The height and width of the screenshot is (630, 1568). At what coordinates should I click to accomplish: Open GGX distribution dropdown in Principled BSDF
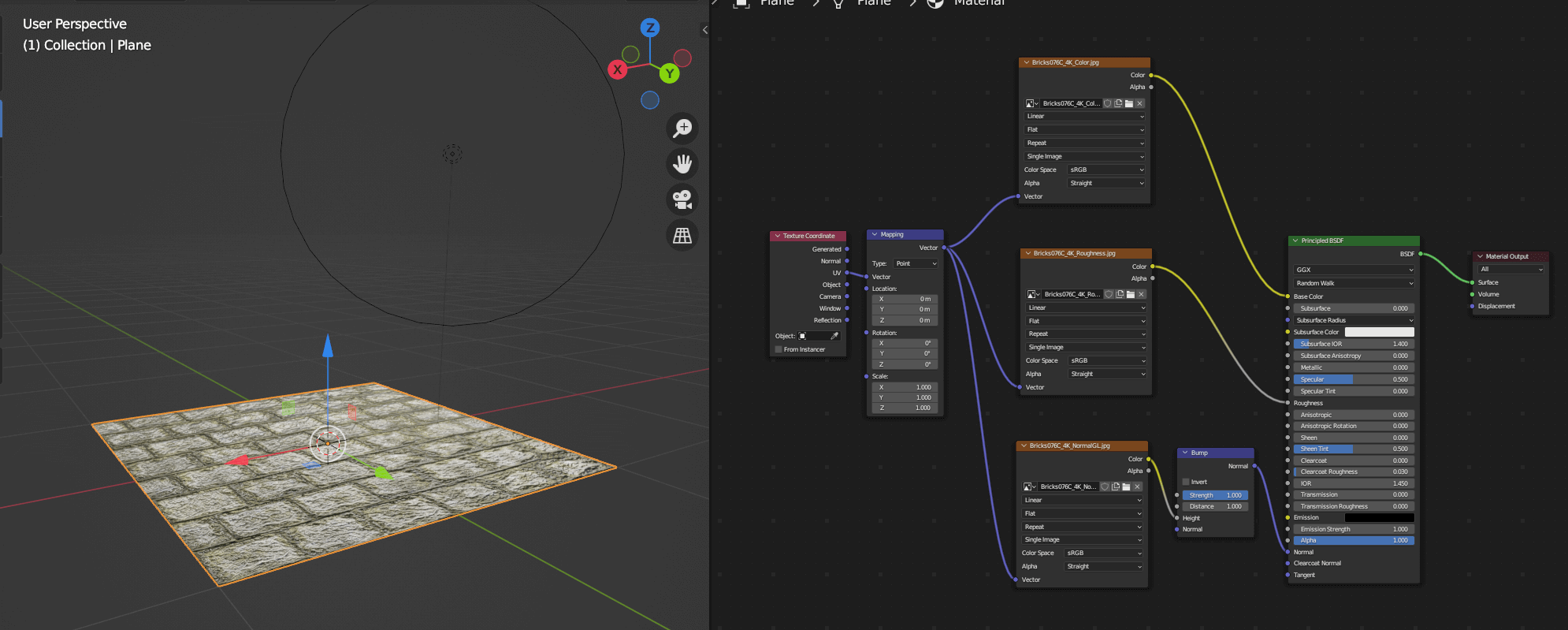(x=1354, y=270)
